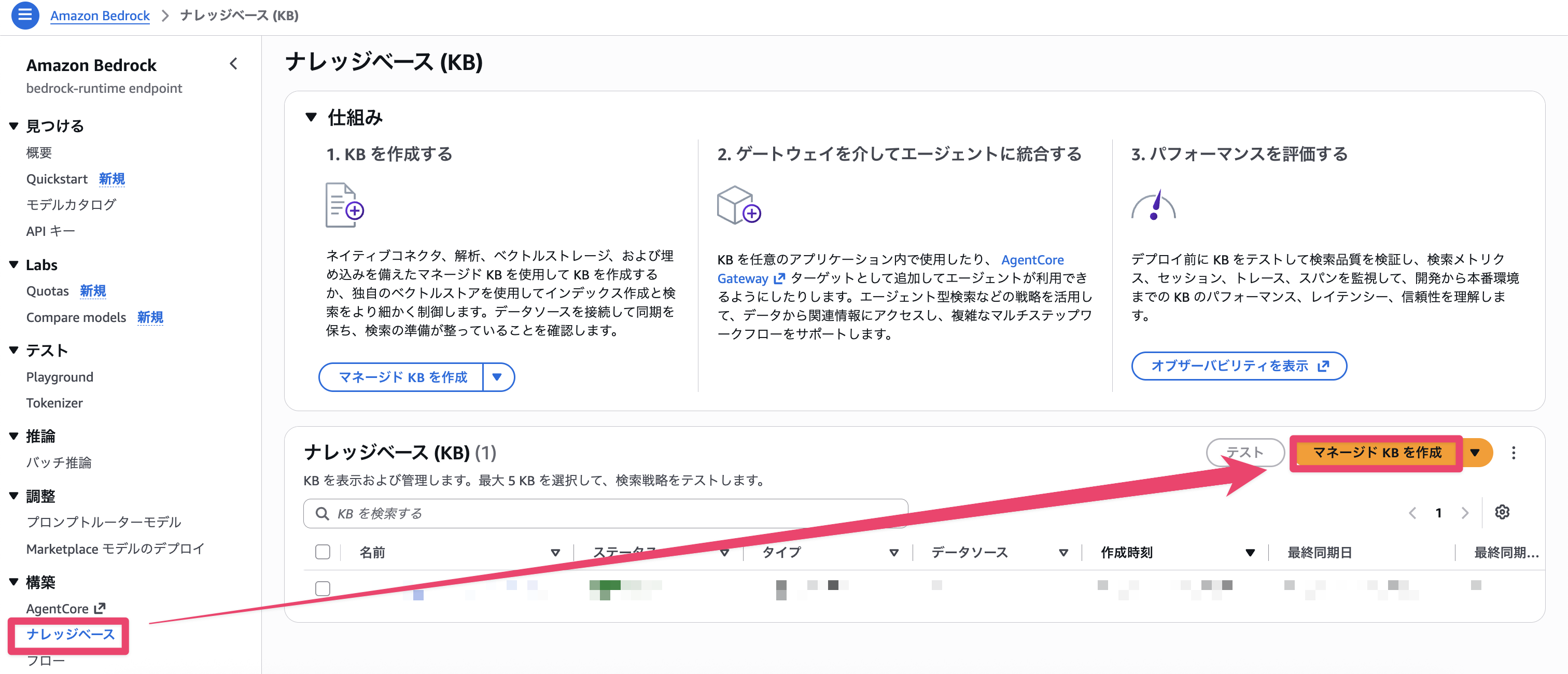Collapse the 見つける sidebar section
This screenshot has height=674, width=1568.
point(14,126)
